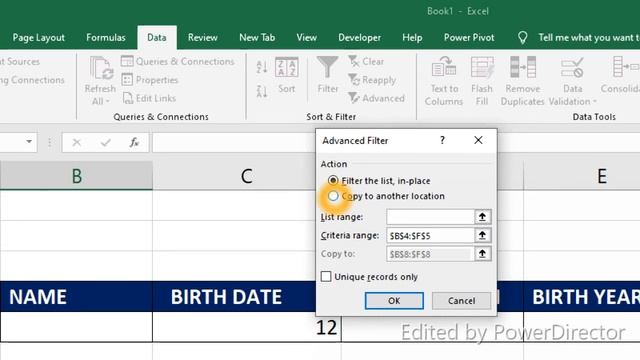Open the Help tab
Image resolution: width=640 pixels, height=360 pixels.
tap(412, 38)
